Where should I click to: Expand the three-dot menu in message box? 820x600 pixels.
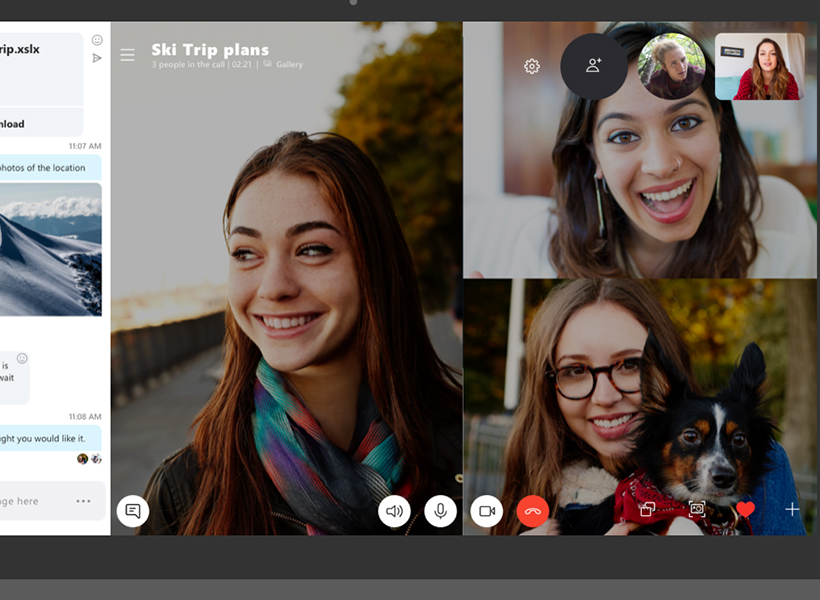coord(83,501)
